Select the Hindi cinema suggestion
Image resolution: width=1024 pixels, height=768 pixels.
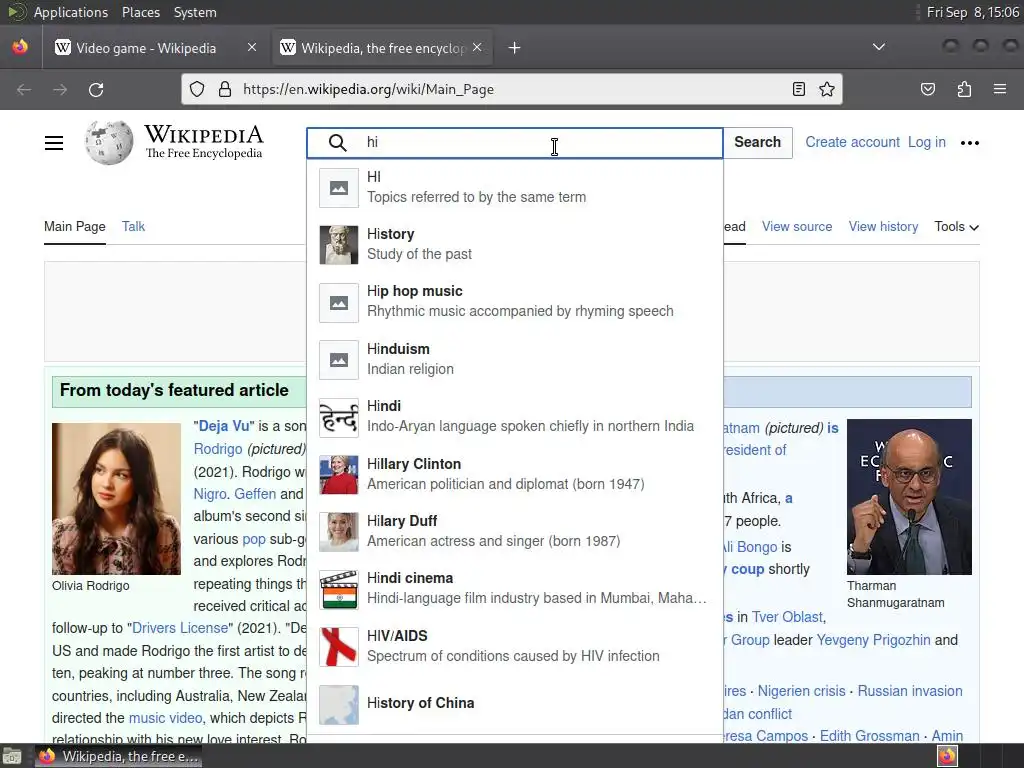515,589
